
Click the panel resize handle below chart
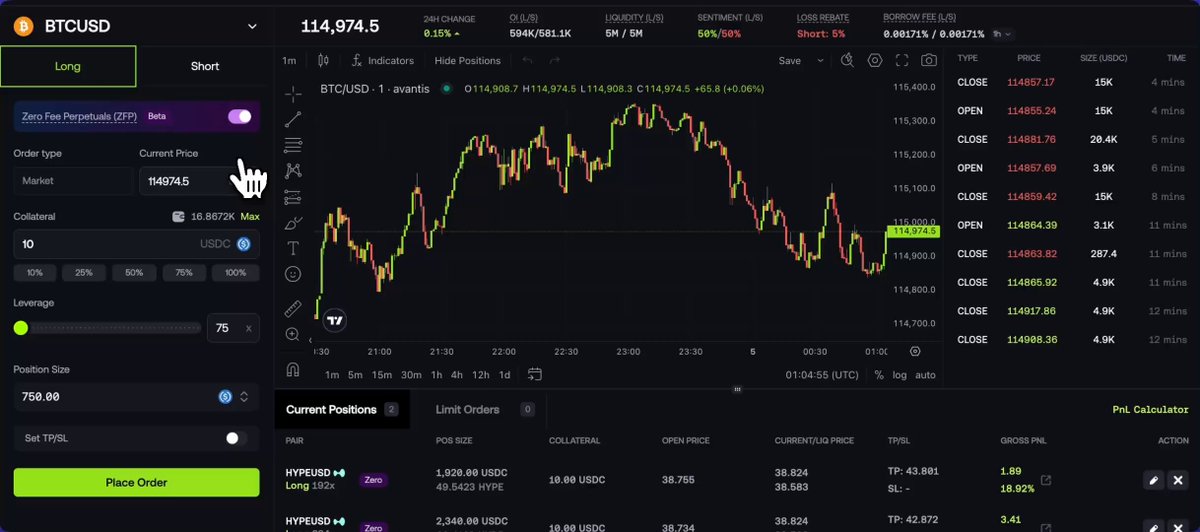point(737,389)
